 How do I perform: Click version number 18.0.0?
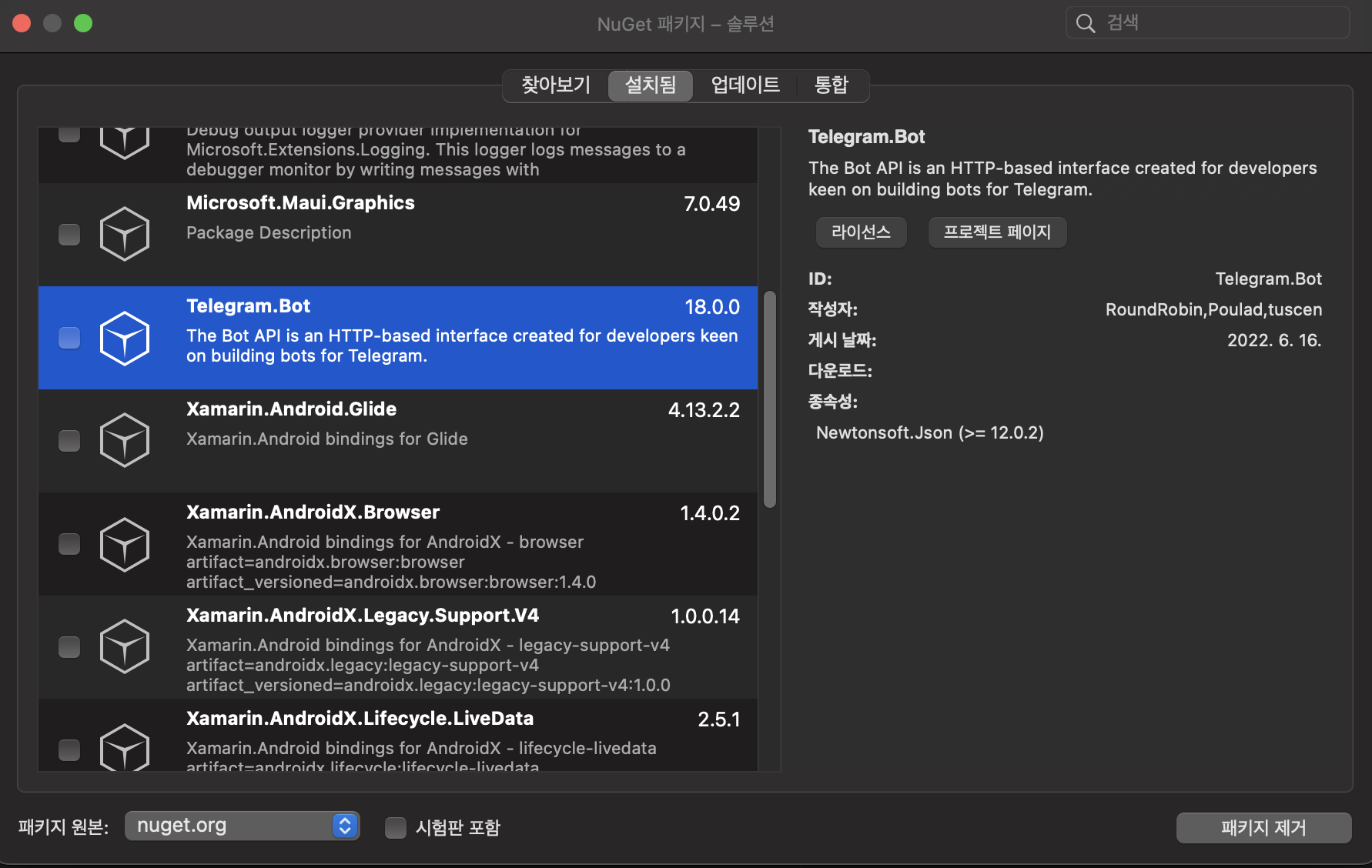[x=712, y=307]
